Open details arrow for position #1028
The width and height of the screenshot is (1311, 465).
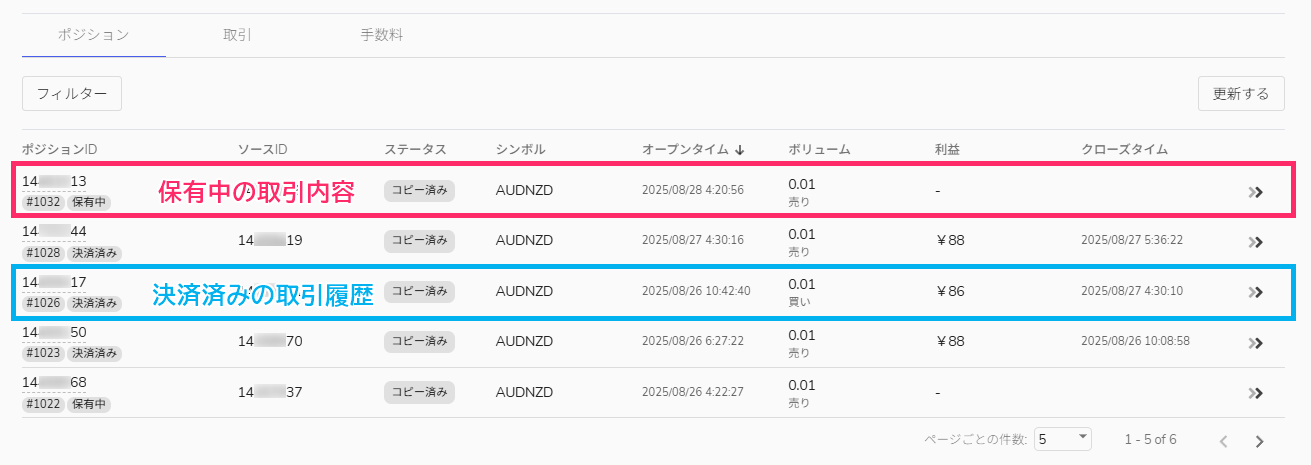(x=1256, y=242)
